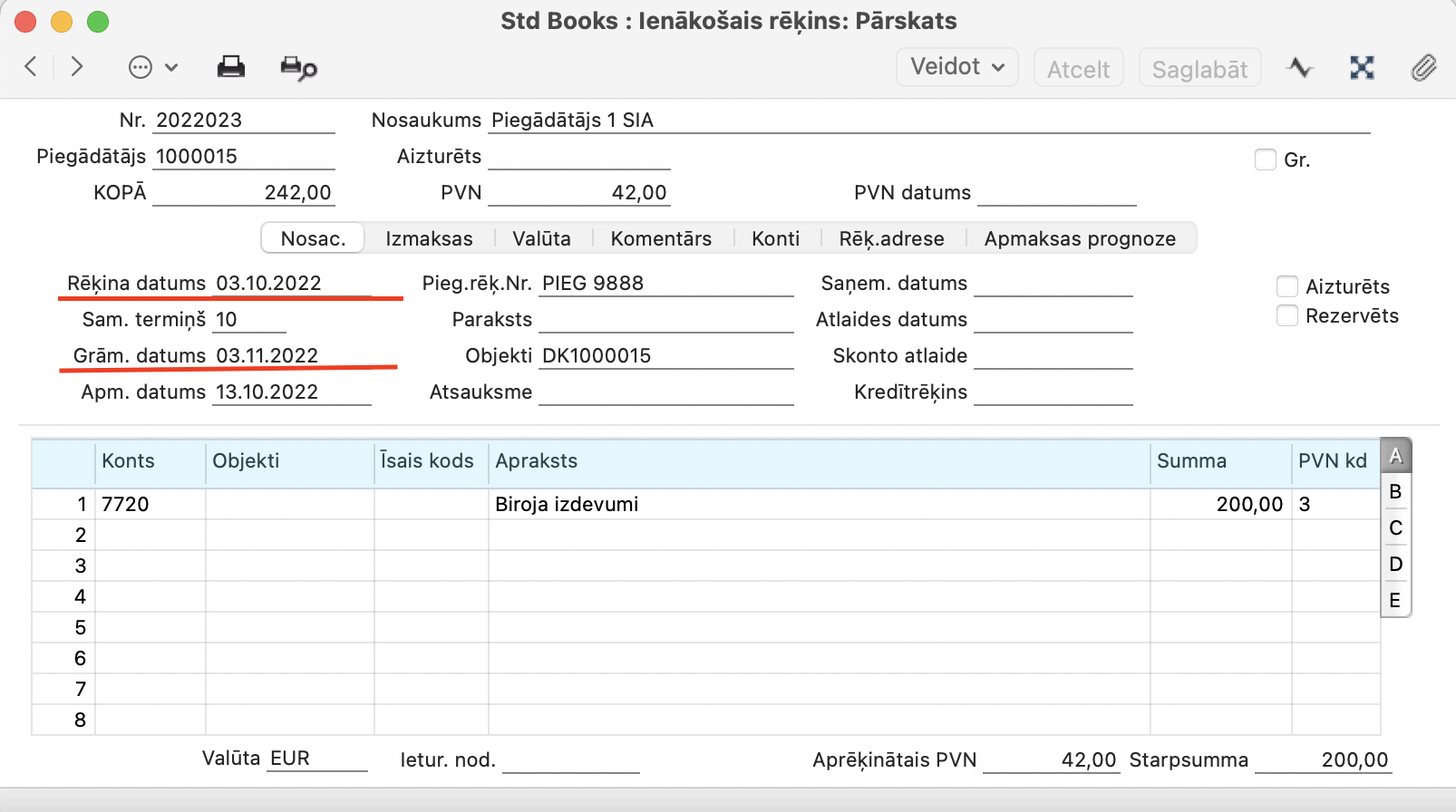This screenshot has height=812, width=1456.
Task: Click the record history activity icon
Action: coord(1299,68)
